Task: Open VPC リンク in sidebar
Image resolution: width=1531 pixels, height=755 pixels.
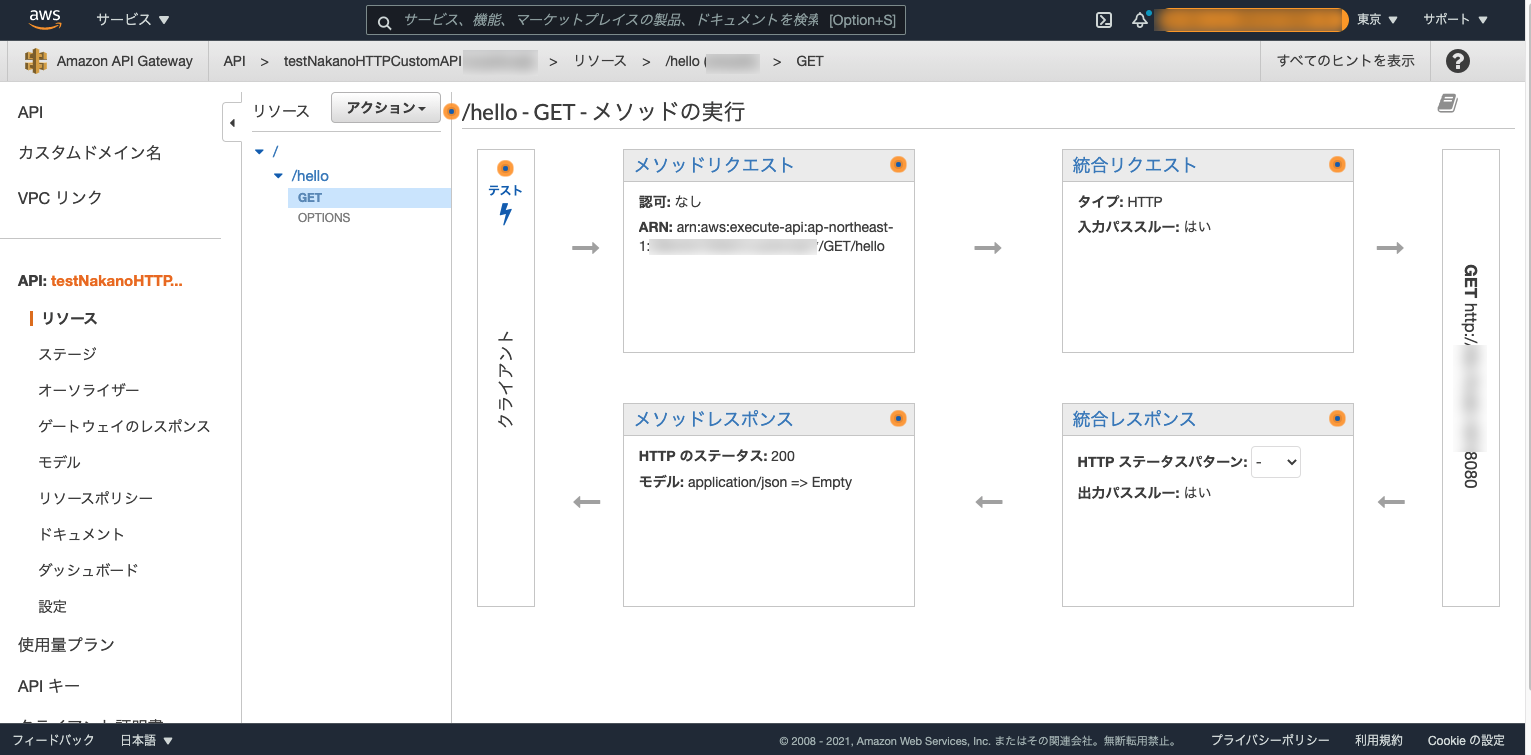Action: (60, 198)
